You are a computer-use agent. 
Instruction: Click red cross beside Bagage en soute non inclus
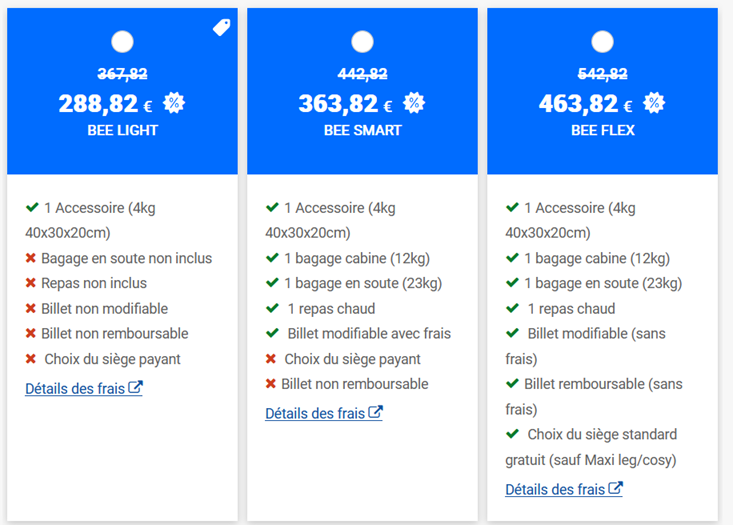coord(31,258)
